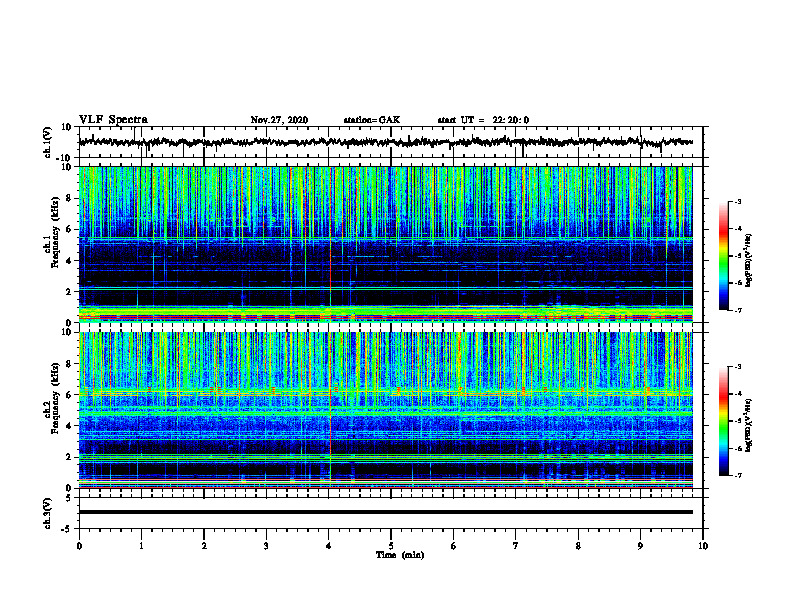Screen dimensions: 792x612
Task: Click the "5" tick on the ch.3 voltage axis
Action: (x=69, y=498)
